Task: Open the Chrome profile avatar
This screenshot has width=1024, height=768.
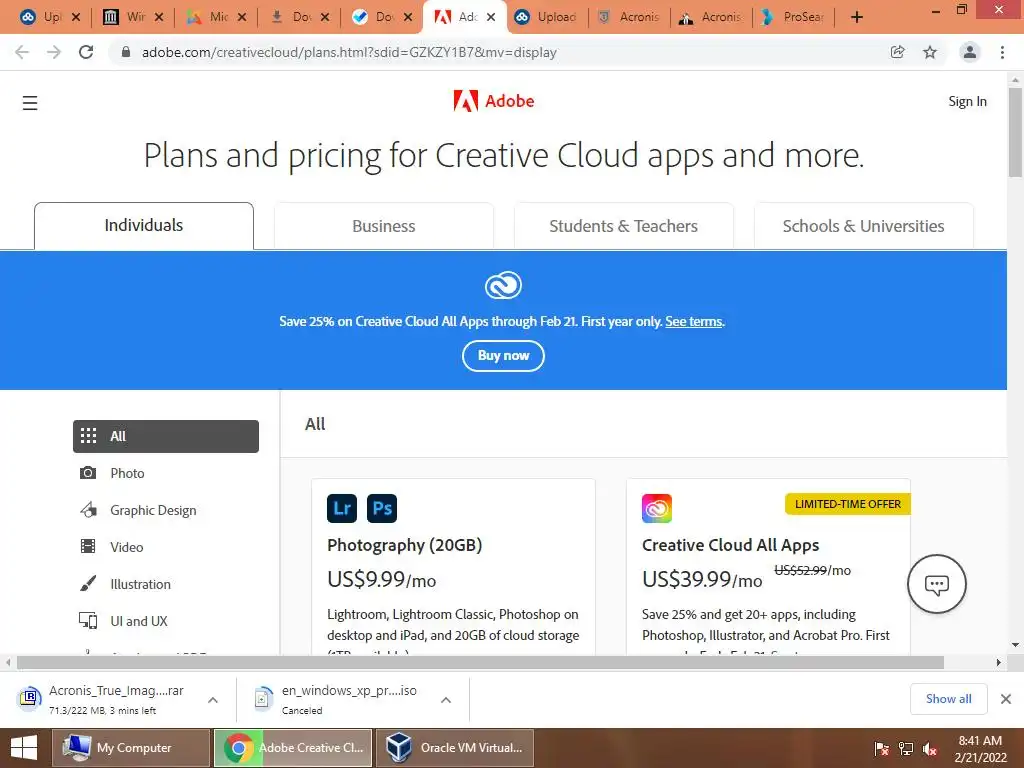Action: 970,52
